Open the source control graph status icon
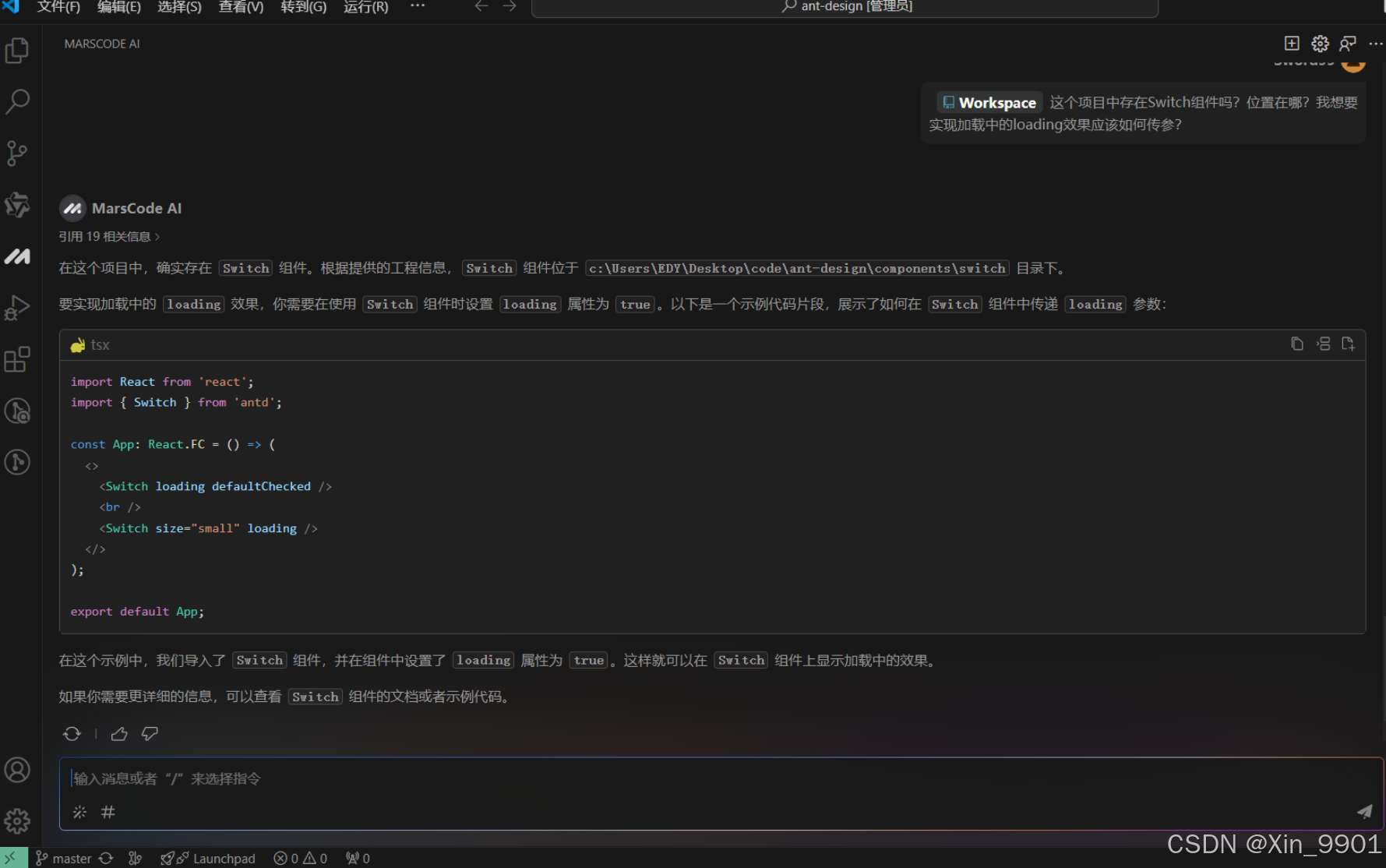Screen dimensions: 1386x868 point(135,858)
